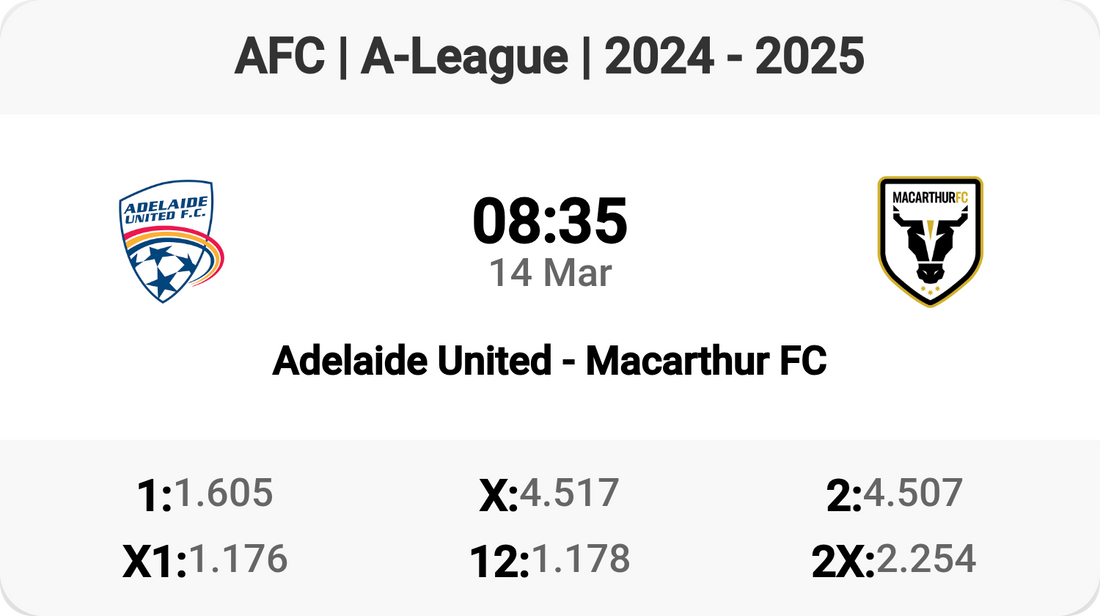
Task: Choose double chance 12 odds 1.178
Action: click(x=580, y=559)
